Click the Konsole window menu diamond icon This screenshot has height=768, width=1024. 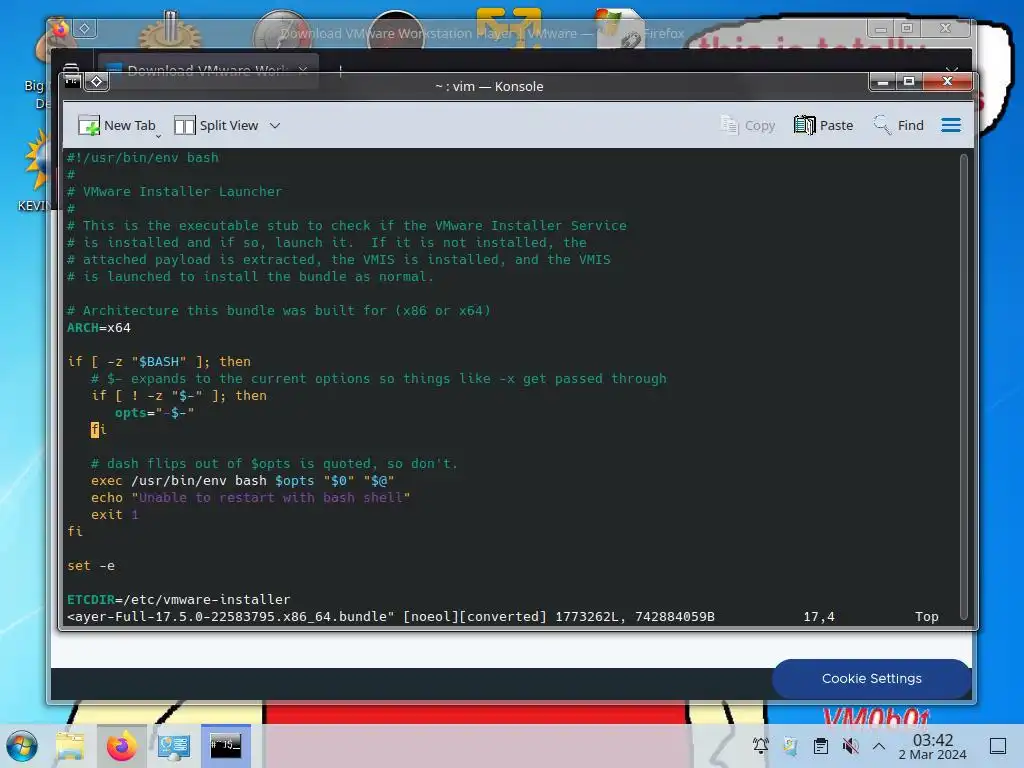(x=97, y=82)
